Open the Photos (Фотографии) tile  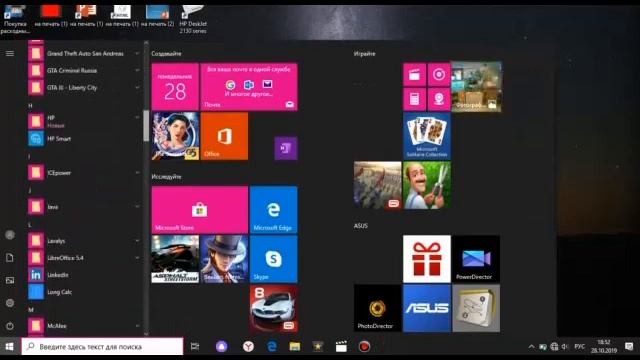pyautogui.click(x=476, y=87)
